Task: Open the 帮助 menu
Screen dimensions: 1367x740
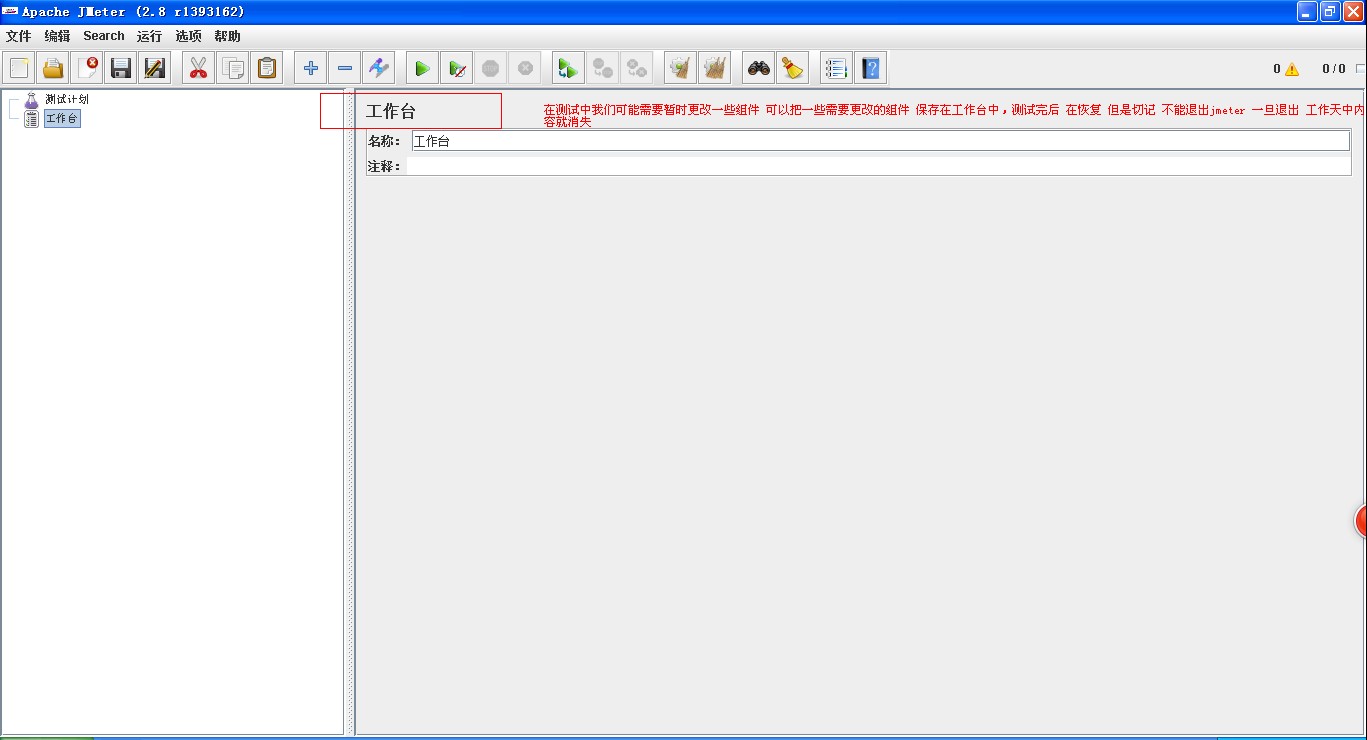Action: click(x=227, y=36)
